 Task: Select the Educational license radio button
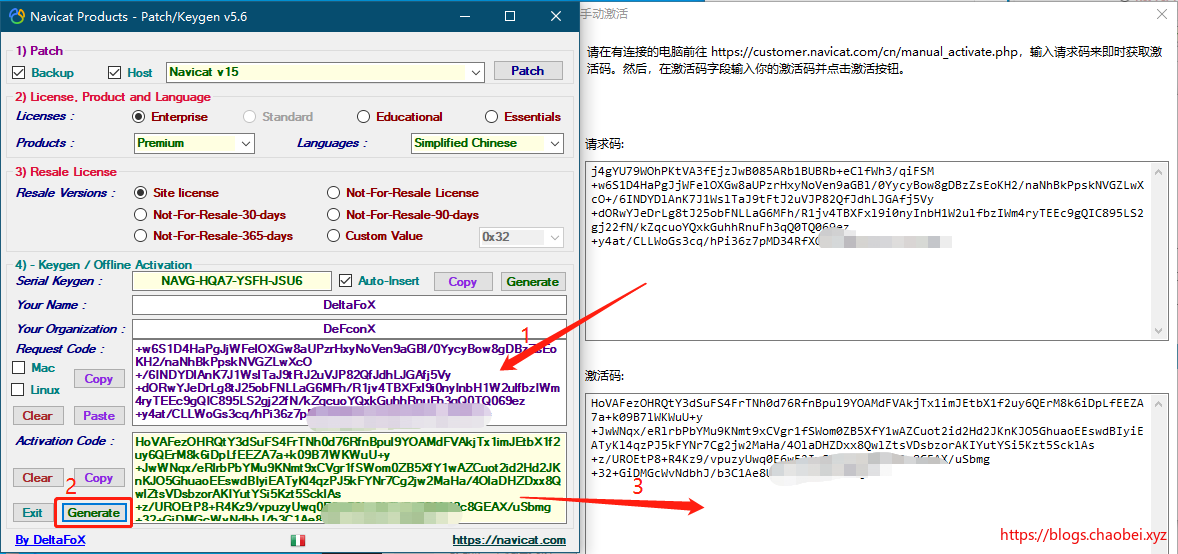(x=364, y=117)
